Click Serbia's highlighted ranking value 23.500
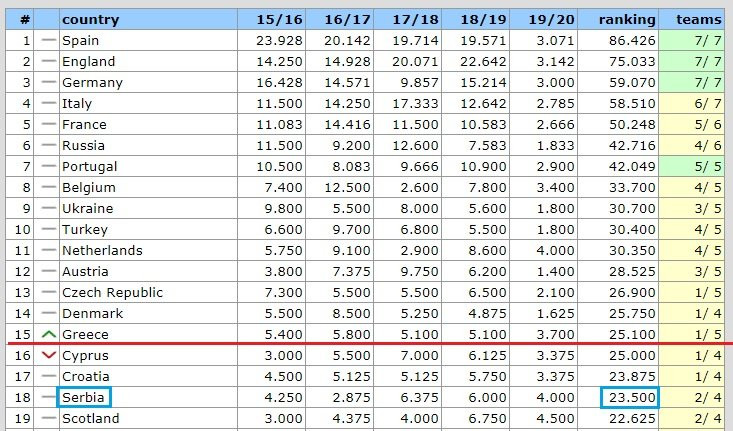Screen dimensions: 733x431 pyautogui.click(x=630, y=397)
